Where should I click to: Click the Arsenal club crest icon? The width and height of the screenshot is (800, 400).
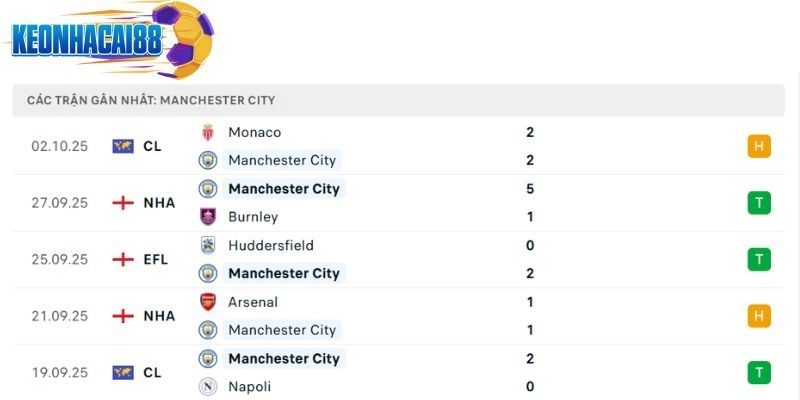pyautogui.click(x=208, y=302)
